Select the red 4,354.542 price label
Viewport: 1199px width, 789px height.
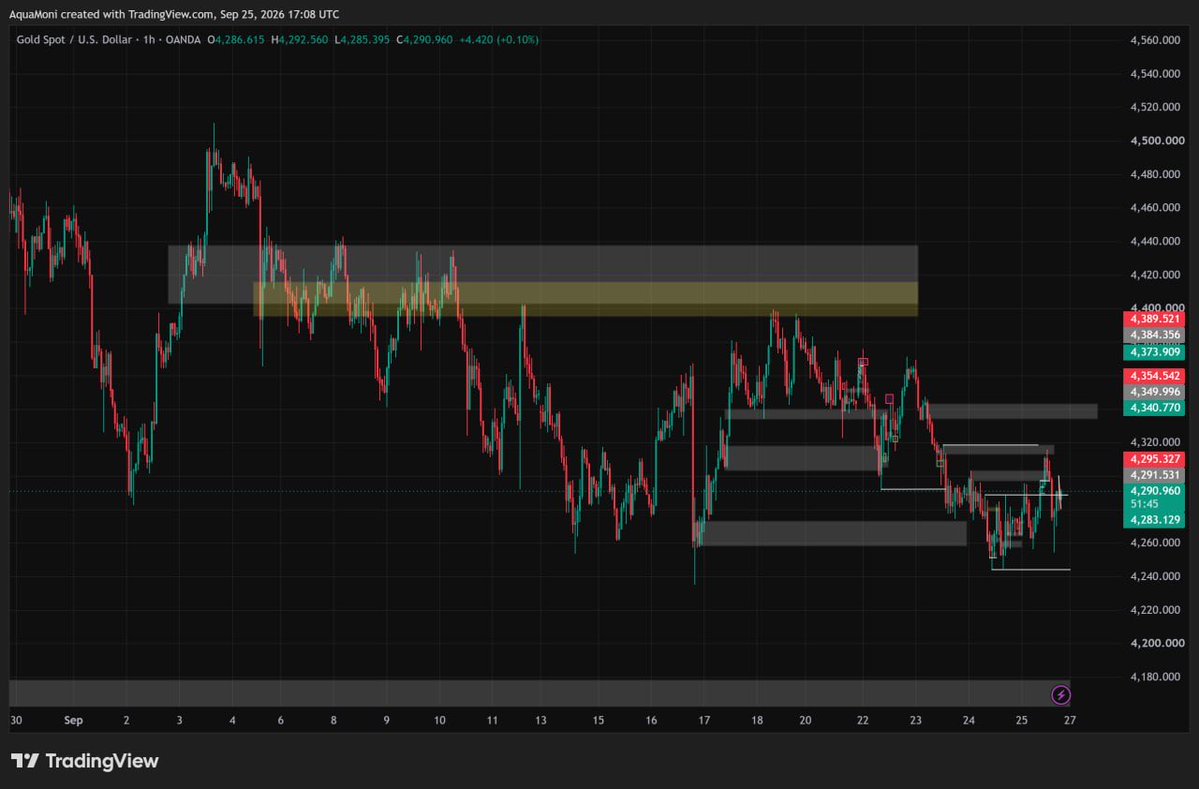1154,375
